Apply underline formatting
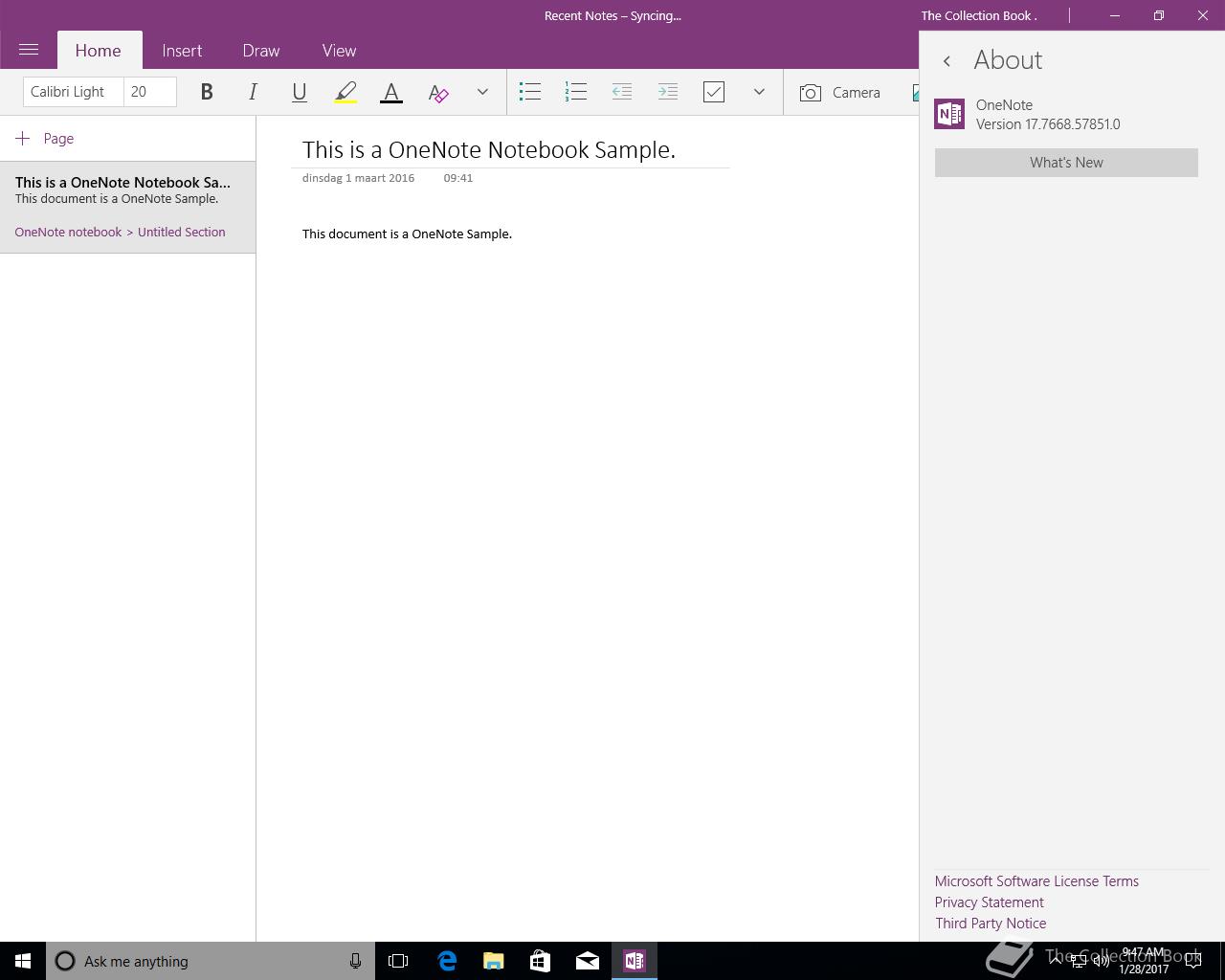The image size is (1225, 980). click(x=299, y=92)
